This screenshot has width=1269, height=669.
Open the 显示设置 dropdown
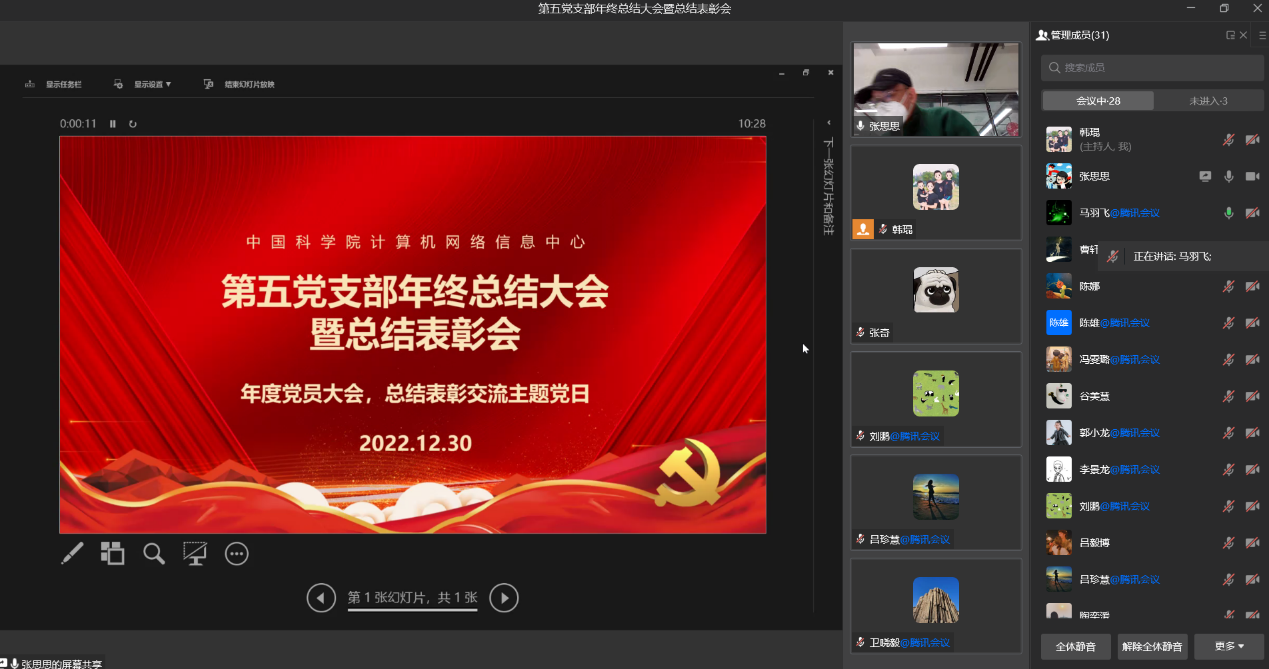point(144,84)
